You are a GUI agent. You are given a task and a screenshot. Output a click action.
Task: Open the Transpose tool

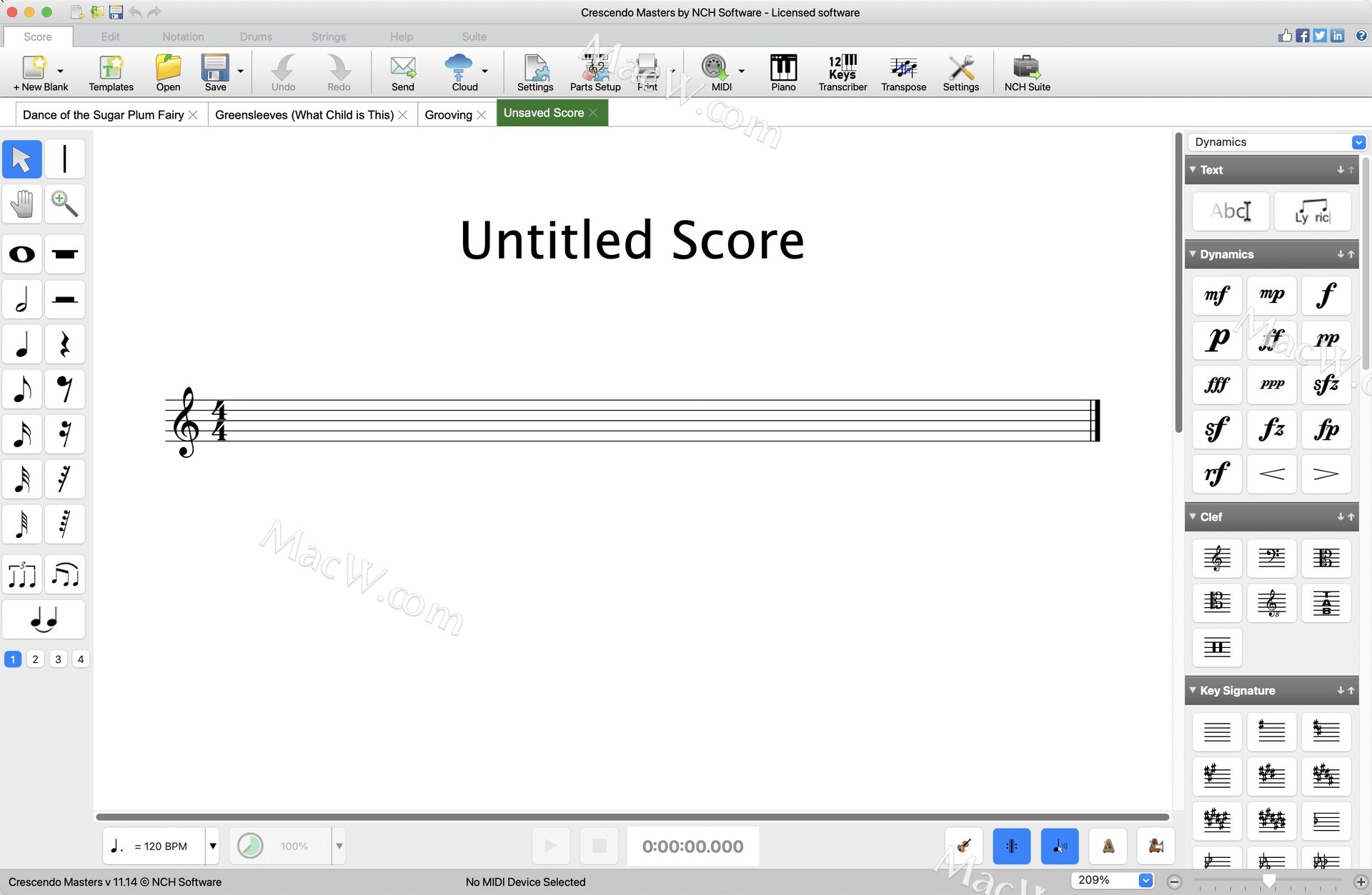pos(903,73)
